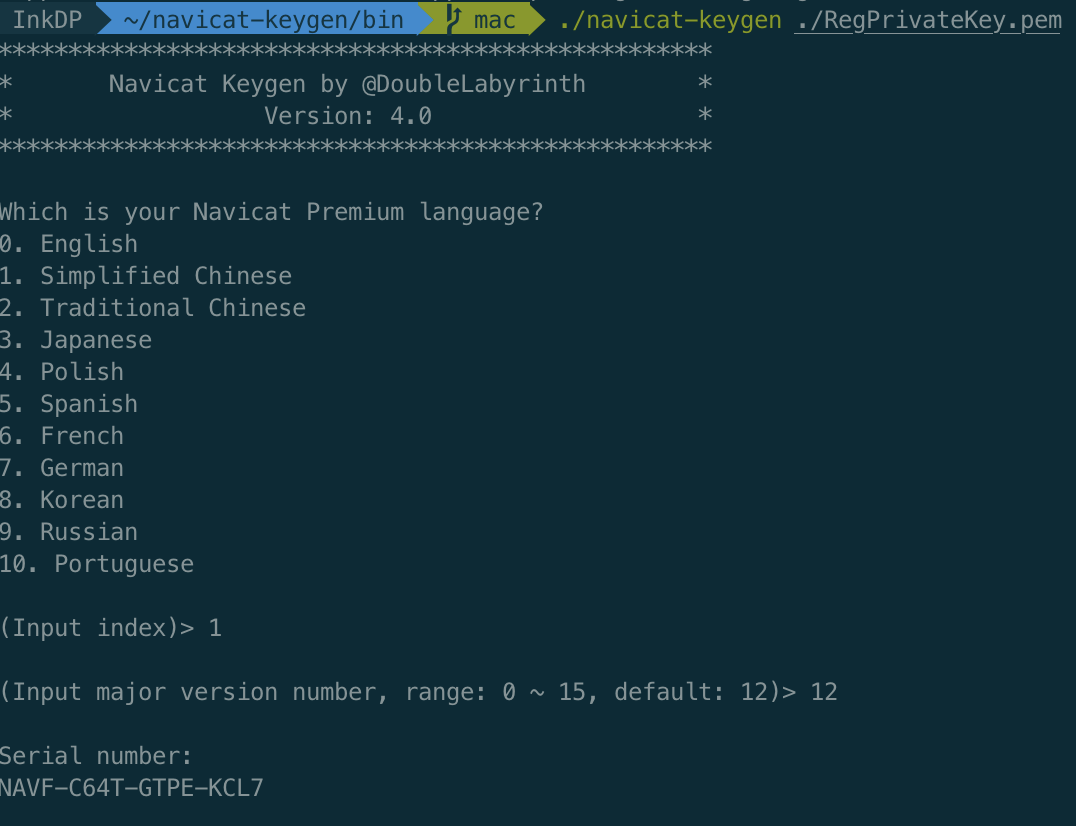Click the Input index prompt line
Image resolution: width=1076 pixels, height=826 pixels.
[110, 628]
